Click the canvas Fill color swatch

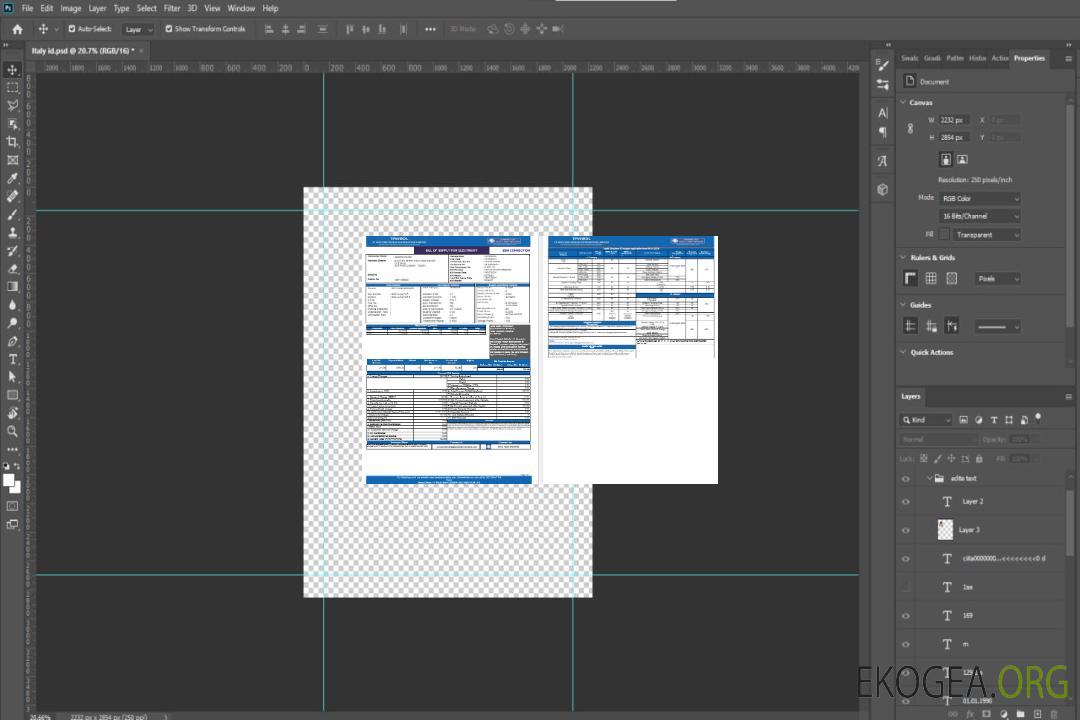[x=944, y=234]
